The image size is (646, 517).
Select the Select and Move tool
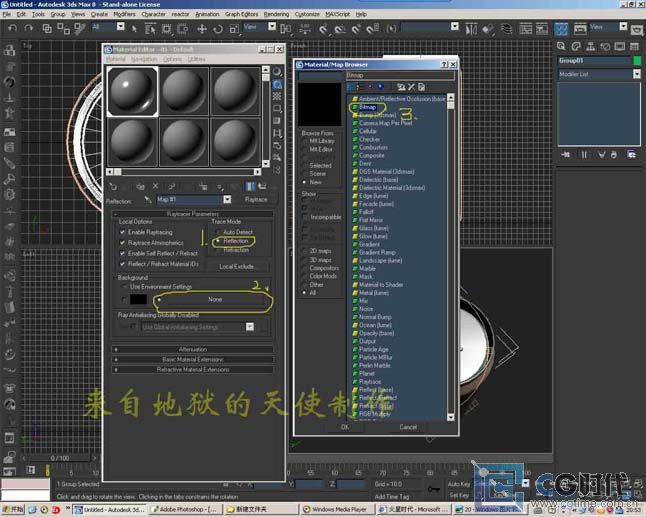pyautogui.click(x=202, y=29)
